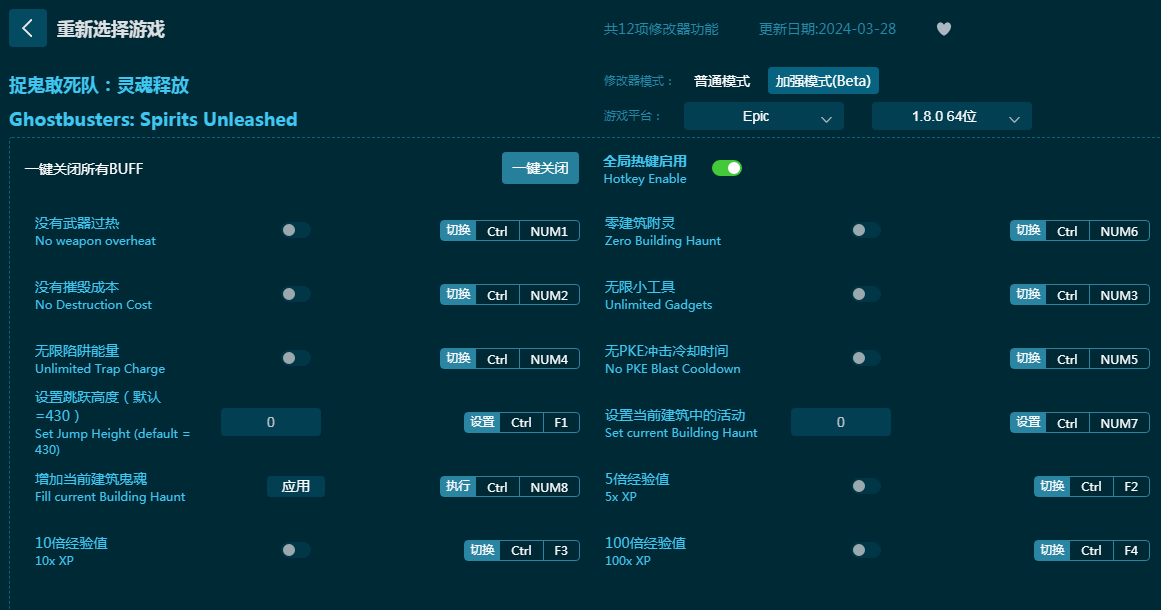Switch on No PKE Blast Cooldown
The width and height of the screenshot is (1161, 610).
866,358
